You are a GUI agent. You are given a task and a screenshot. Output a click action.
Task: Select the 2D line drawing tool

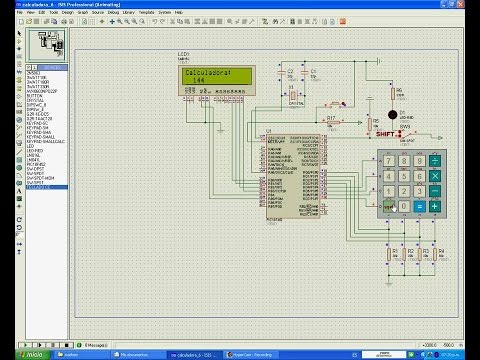(19, 152)
